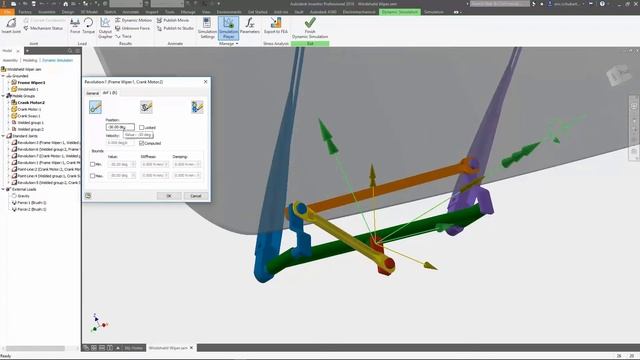Click Publish to Studio

175,28
